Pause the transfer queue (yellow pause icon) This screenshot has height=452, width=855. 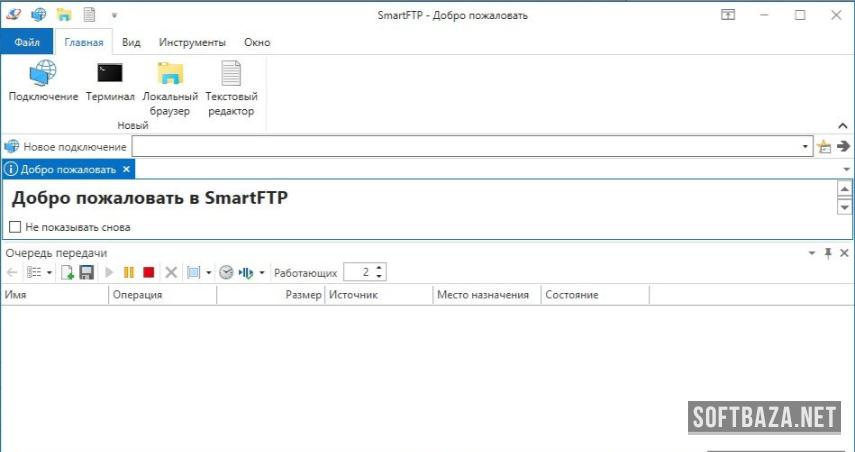[128, 272]
